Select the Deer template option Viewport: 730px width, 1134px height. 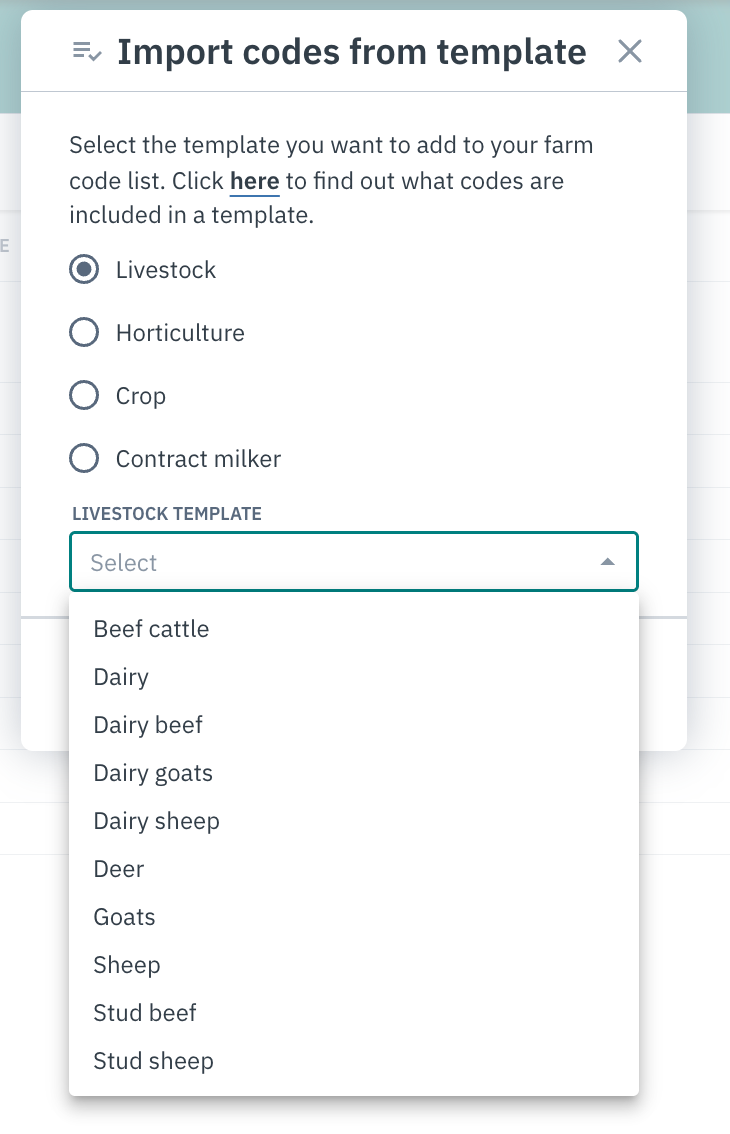point(354,869)
